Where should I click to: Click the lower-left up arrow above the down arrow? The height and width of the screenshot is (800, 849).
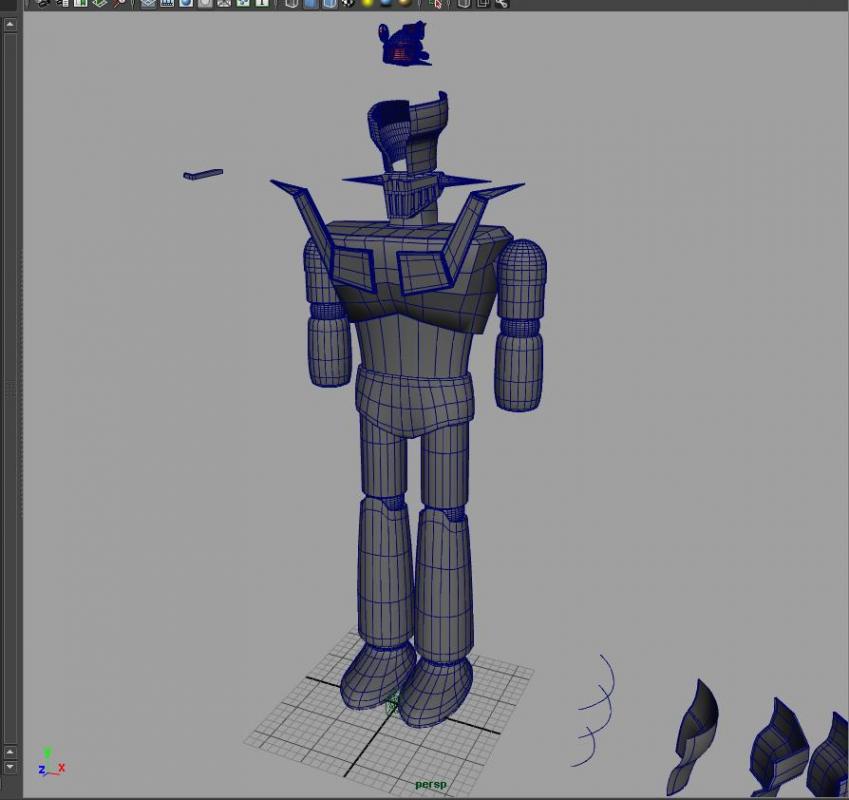[x=10, y=752]
